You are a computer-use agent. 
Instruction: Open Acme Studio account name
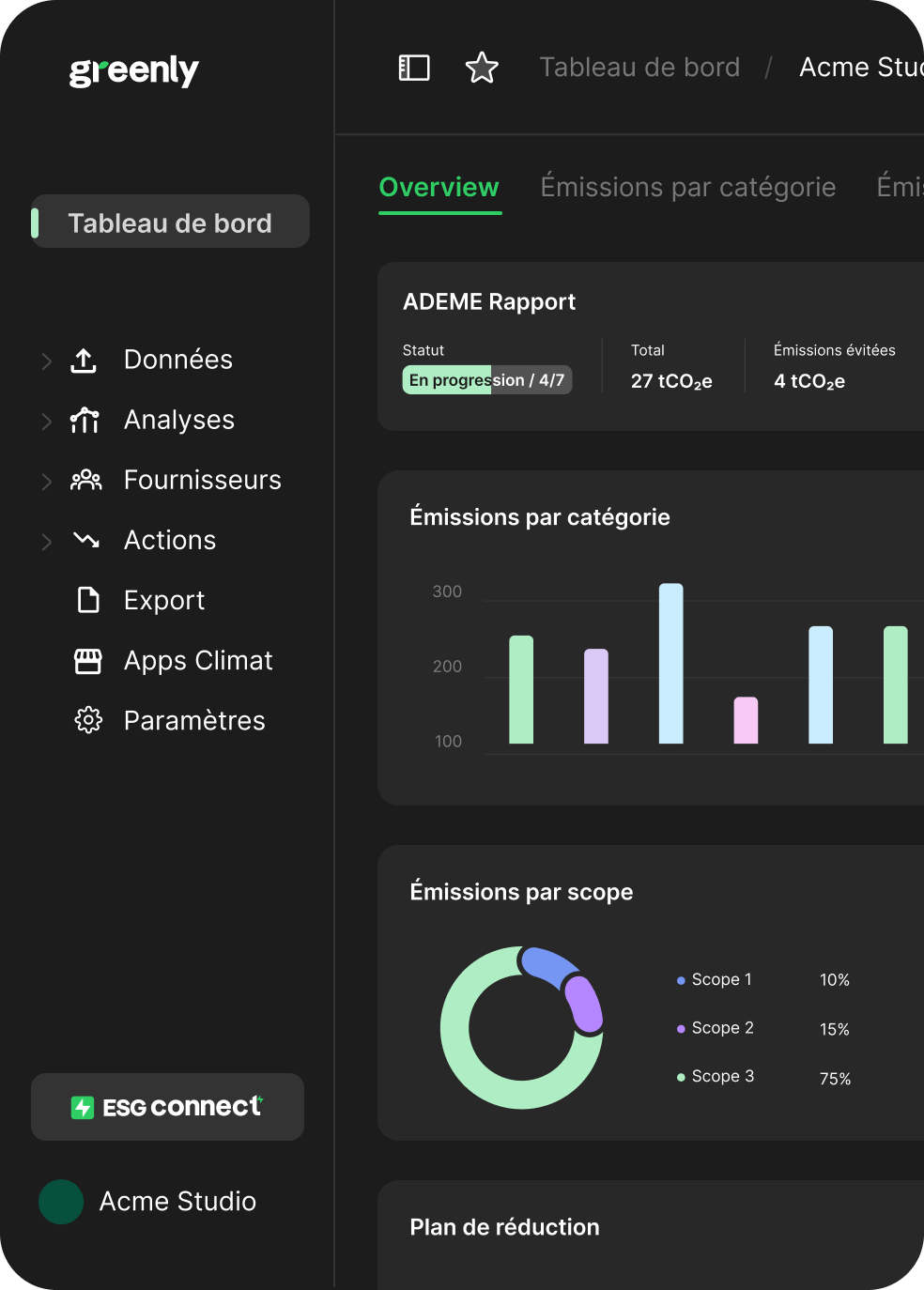(x=177, y=1202)
